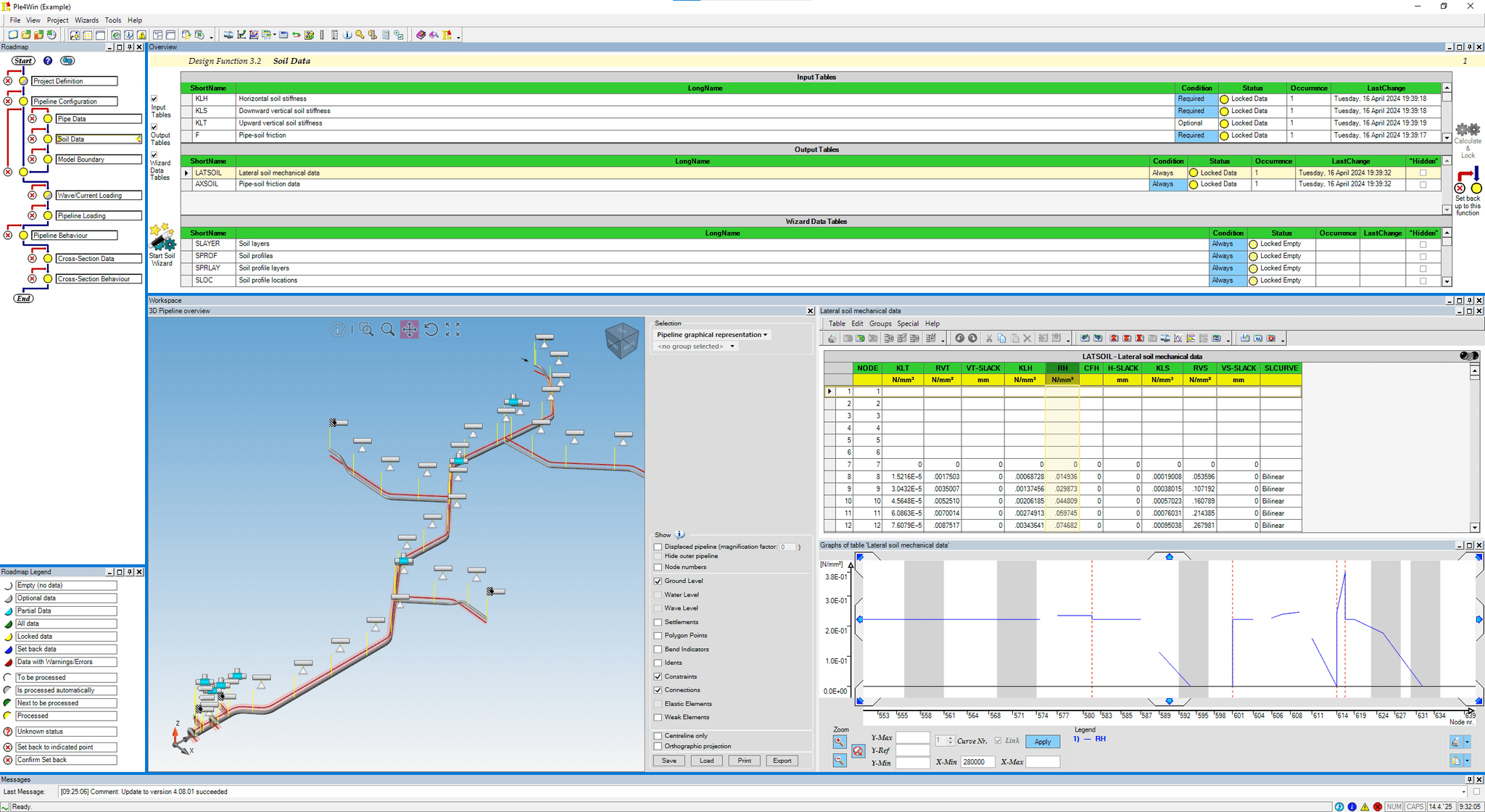Open the Groups menu in the Lateral soil data window
Viewport: 1485px width, 812px height.
(x=880, y=323)
